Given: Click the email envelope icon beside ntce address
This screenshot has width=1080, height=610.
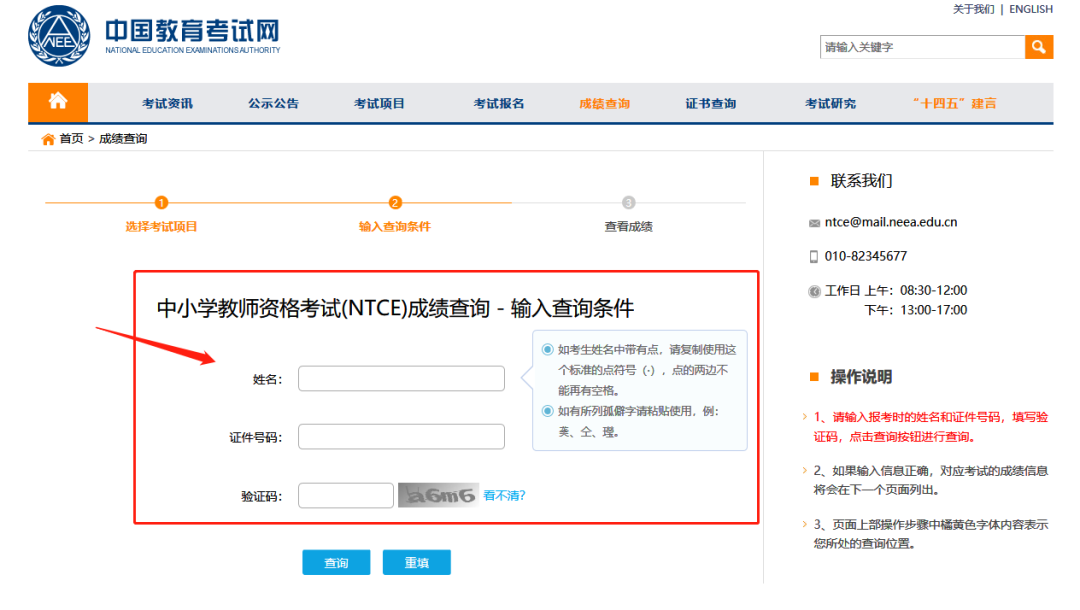Looking at the screenshot, I should click(814, 223).
